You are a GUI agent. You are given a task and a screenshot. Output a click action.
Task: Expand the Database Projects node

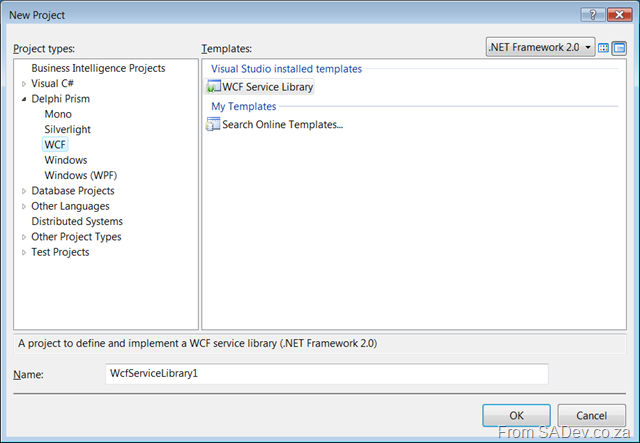[x=24, y=191]
